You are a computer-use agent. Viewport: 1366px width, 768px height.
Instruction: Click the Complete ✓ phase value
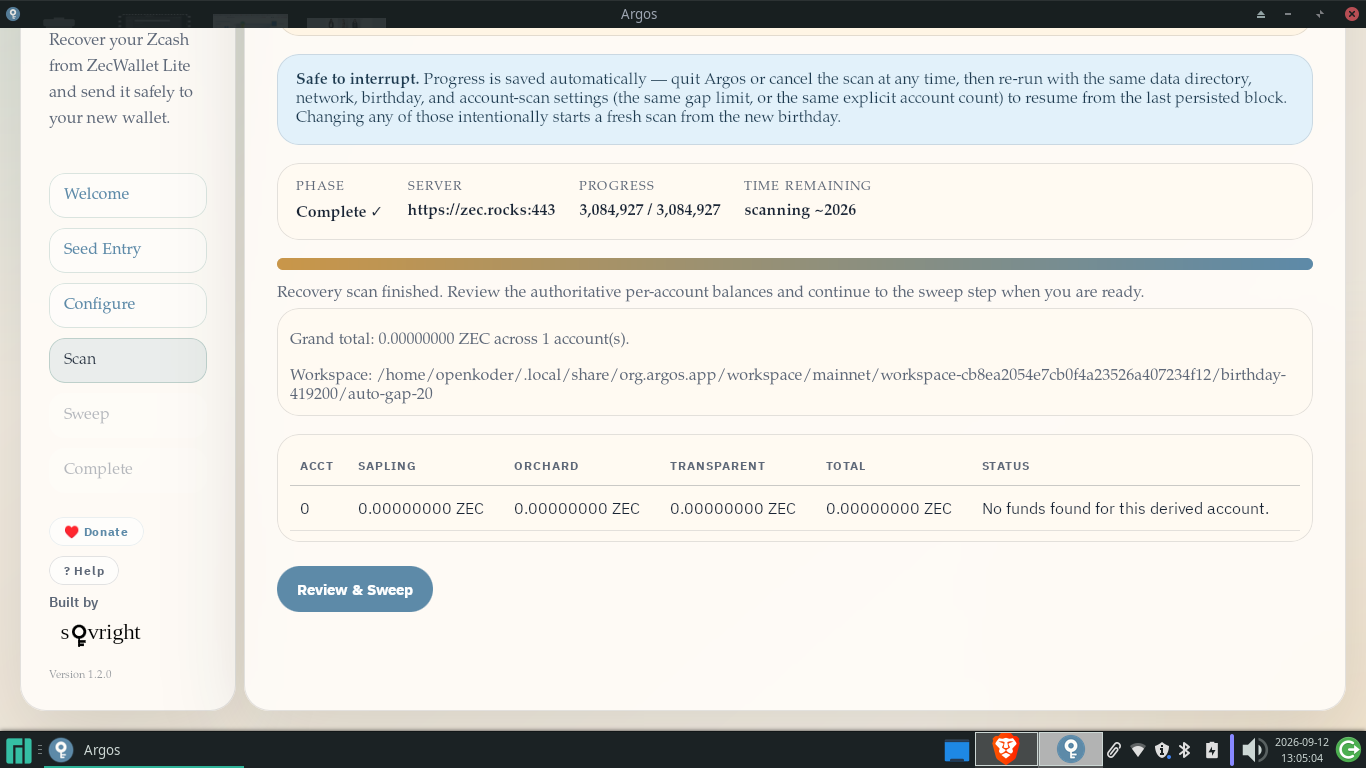[x=339, y=211]
